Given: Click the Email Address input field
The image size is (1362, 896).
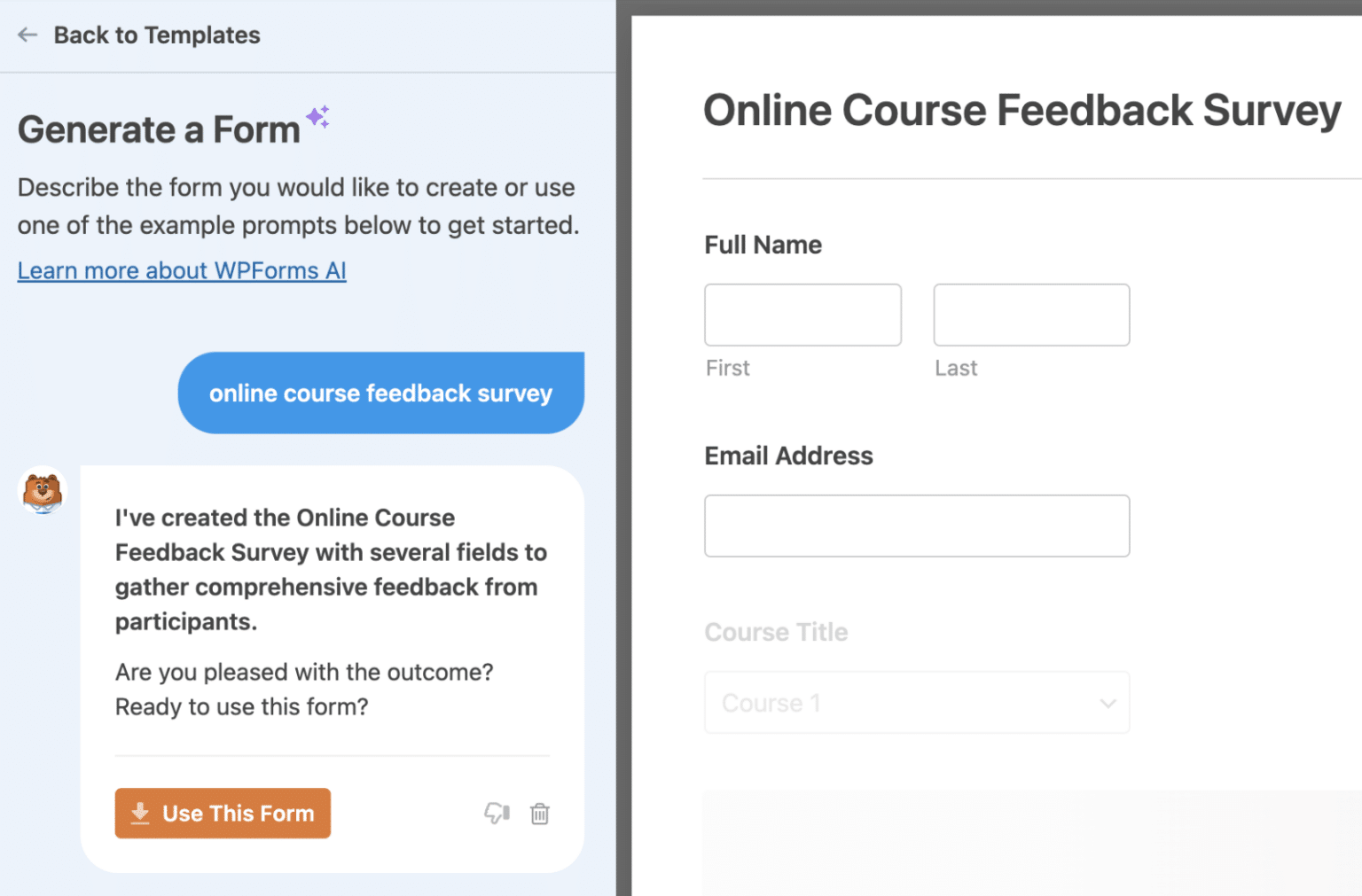Looking at the screenshot, I should point(917,526).
